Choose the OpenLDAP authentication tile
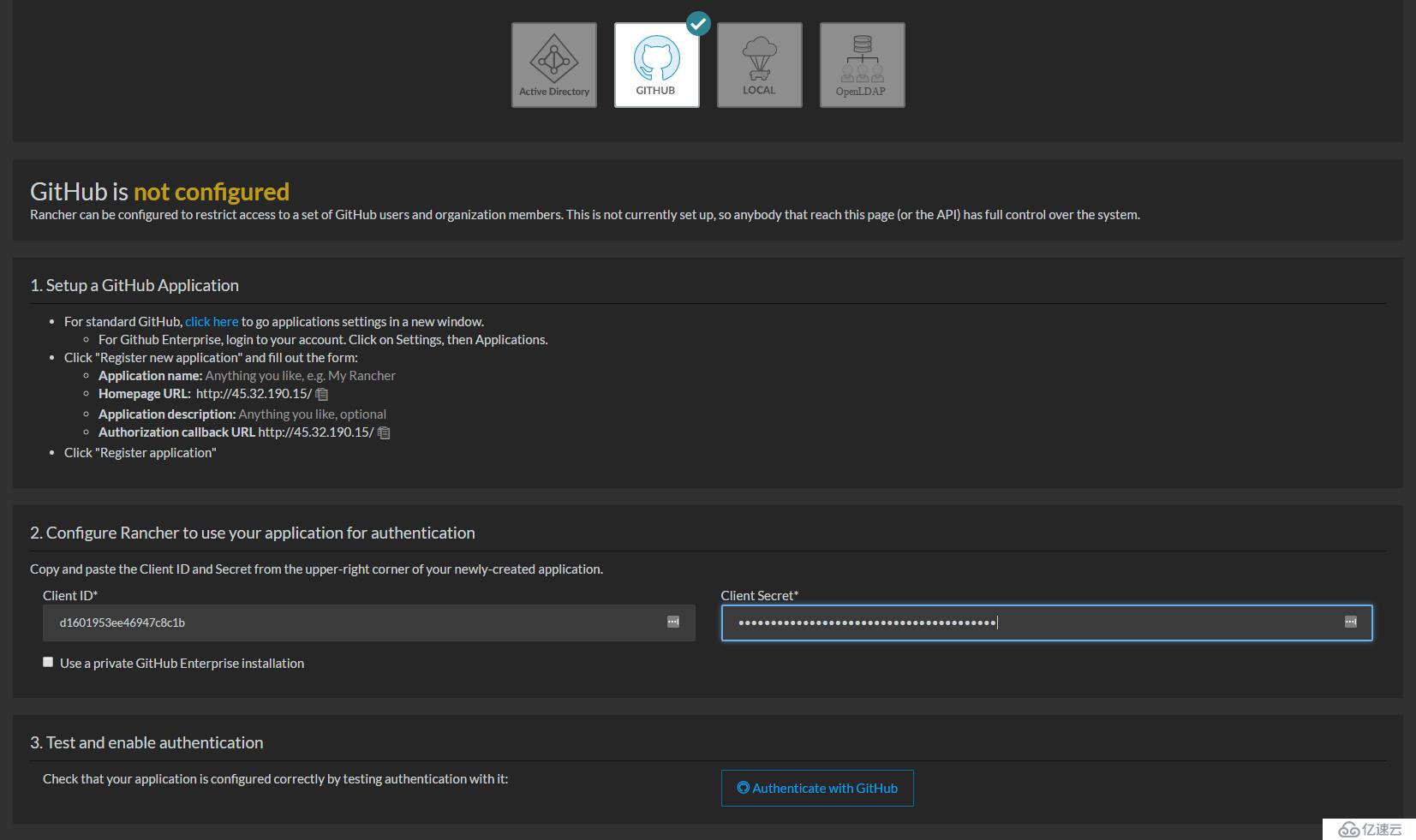This screenshot has height=840, width=1416. (863, 65)
